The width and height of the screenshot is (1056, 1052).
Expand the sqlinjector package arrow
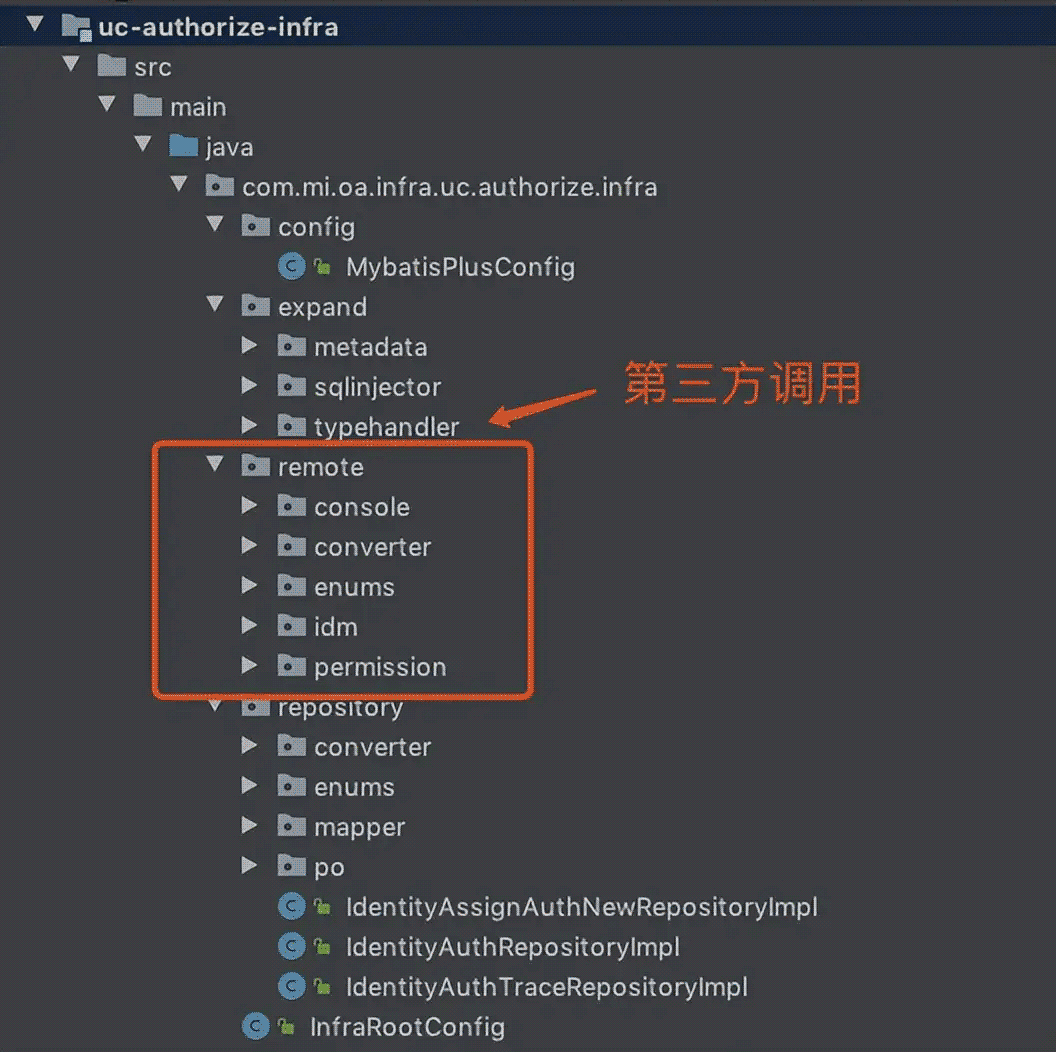point(249,385)
